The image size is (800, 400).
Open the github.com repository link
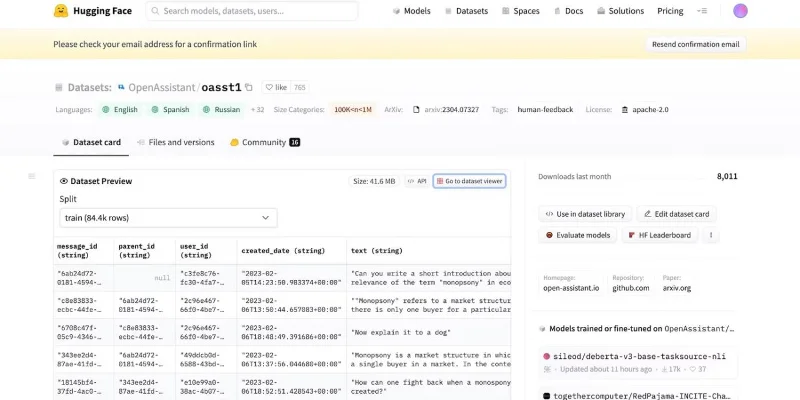point(631,288)
